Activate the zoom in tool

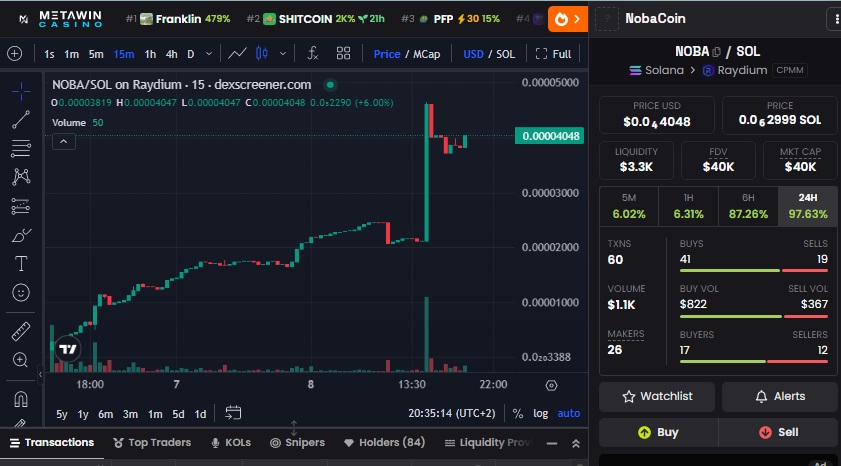coord(21,360)
